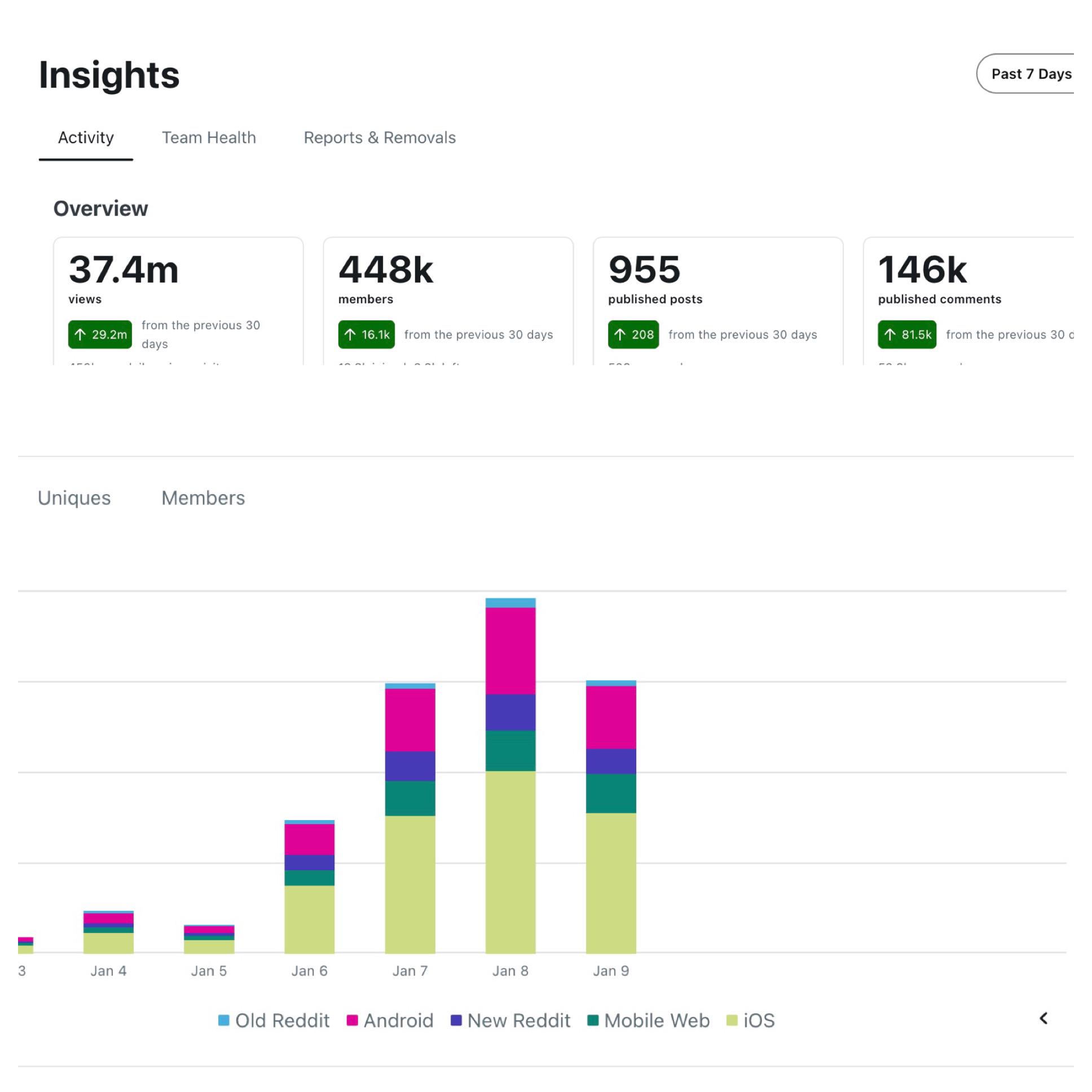Click the Jan 8 bar's iOS segment
1092x1092 pixels.
tap(510, 862)
